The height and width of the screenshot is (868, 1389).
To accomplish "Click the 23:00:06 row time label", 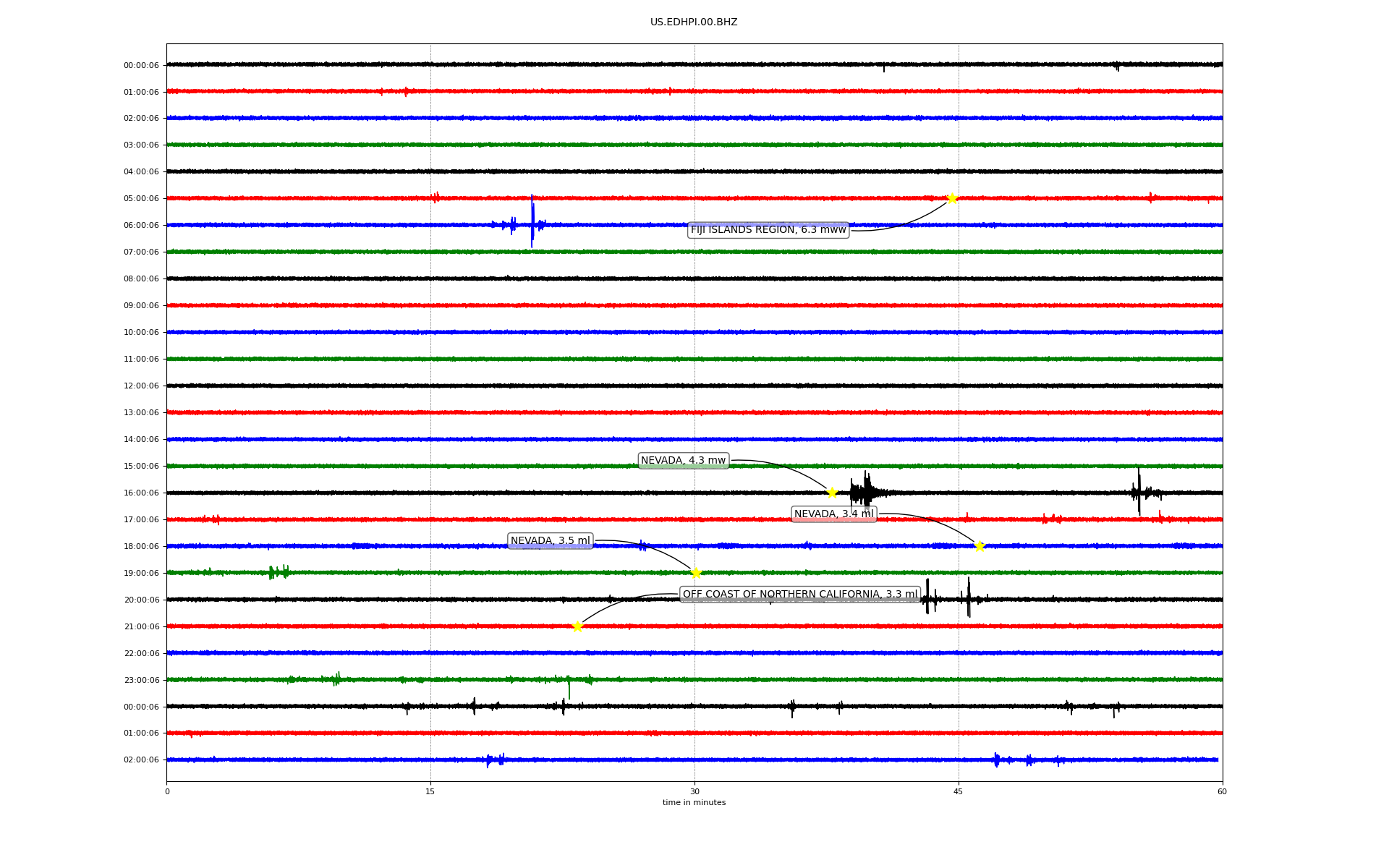I will [x=141, y=681].
